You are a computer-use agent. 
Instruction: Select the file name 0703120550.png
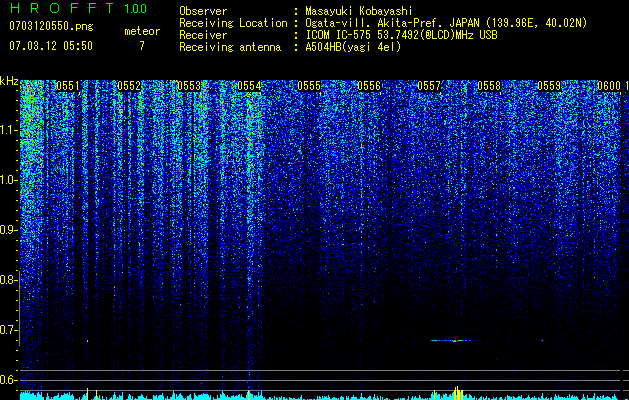point(51,26)
